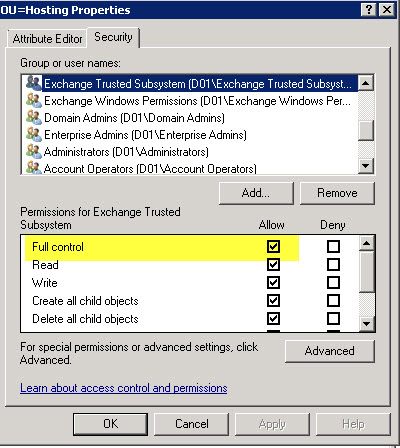Check Deny for Read permission

333,265
